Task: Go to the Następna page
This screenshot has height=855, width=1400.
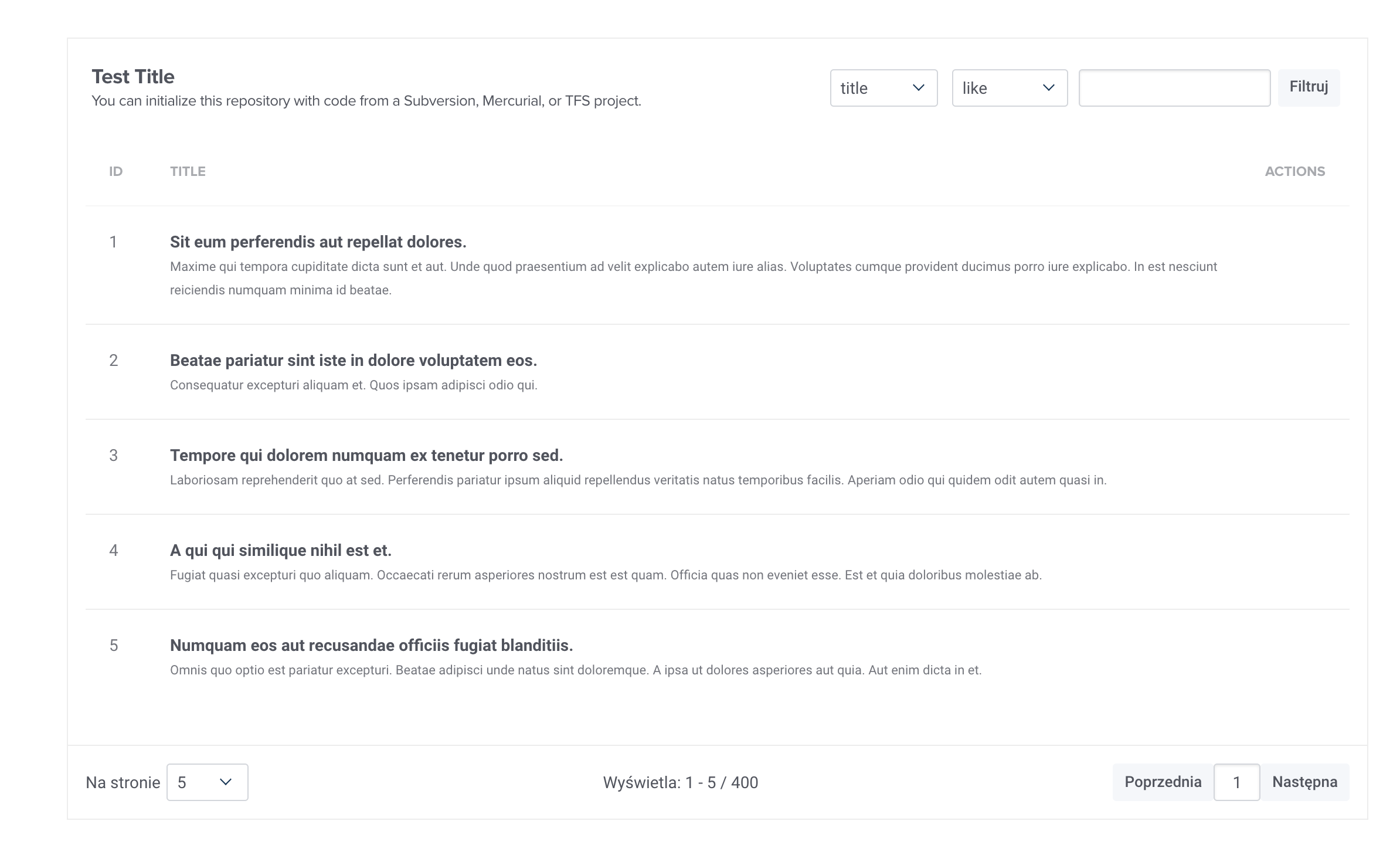Action: [1304, 782]
